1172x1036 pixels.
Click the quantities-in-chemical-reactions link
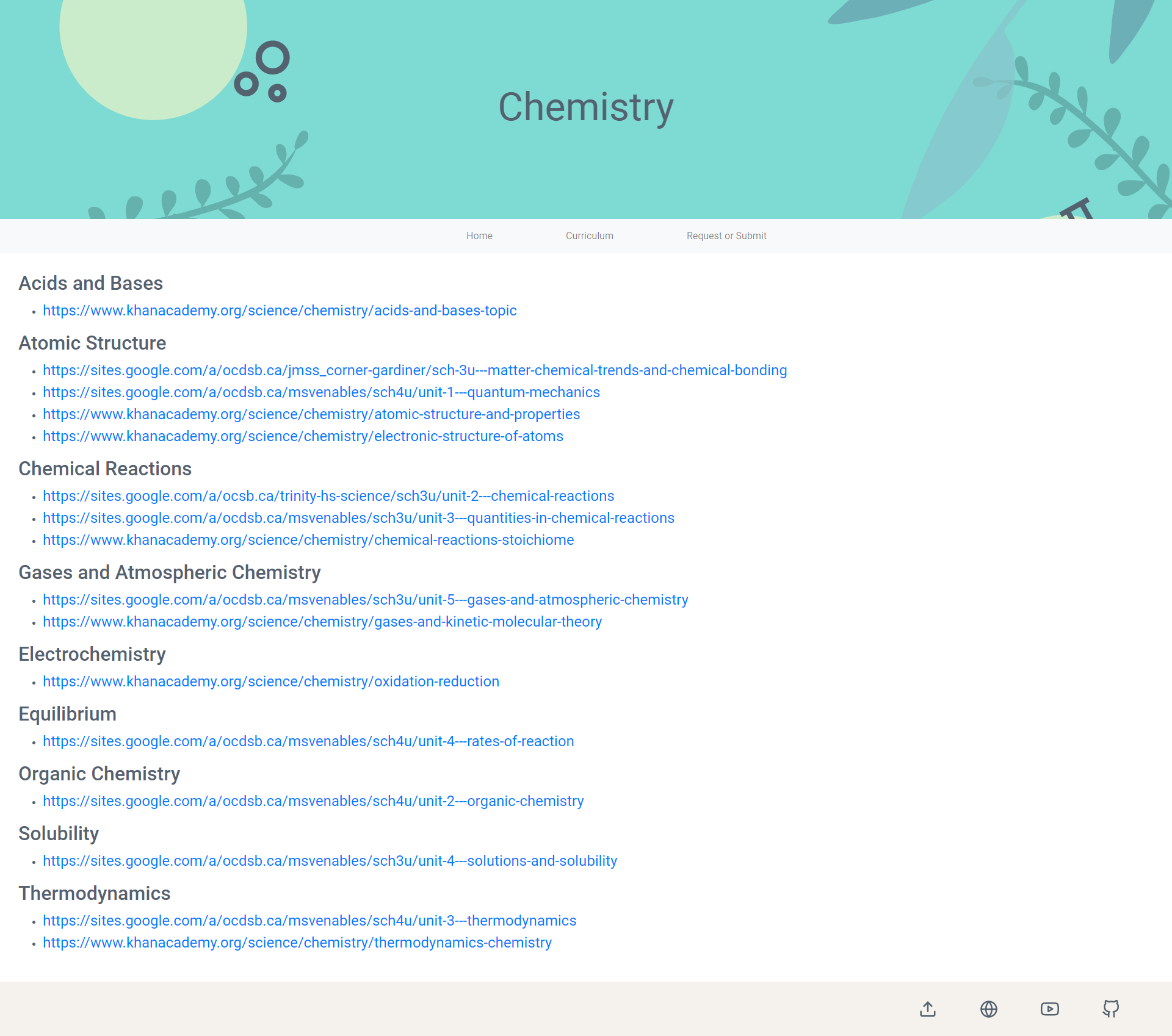pyautogui.click(x=358, y=518)
